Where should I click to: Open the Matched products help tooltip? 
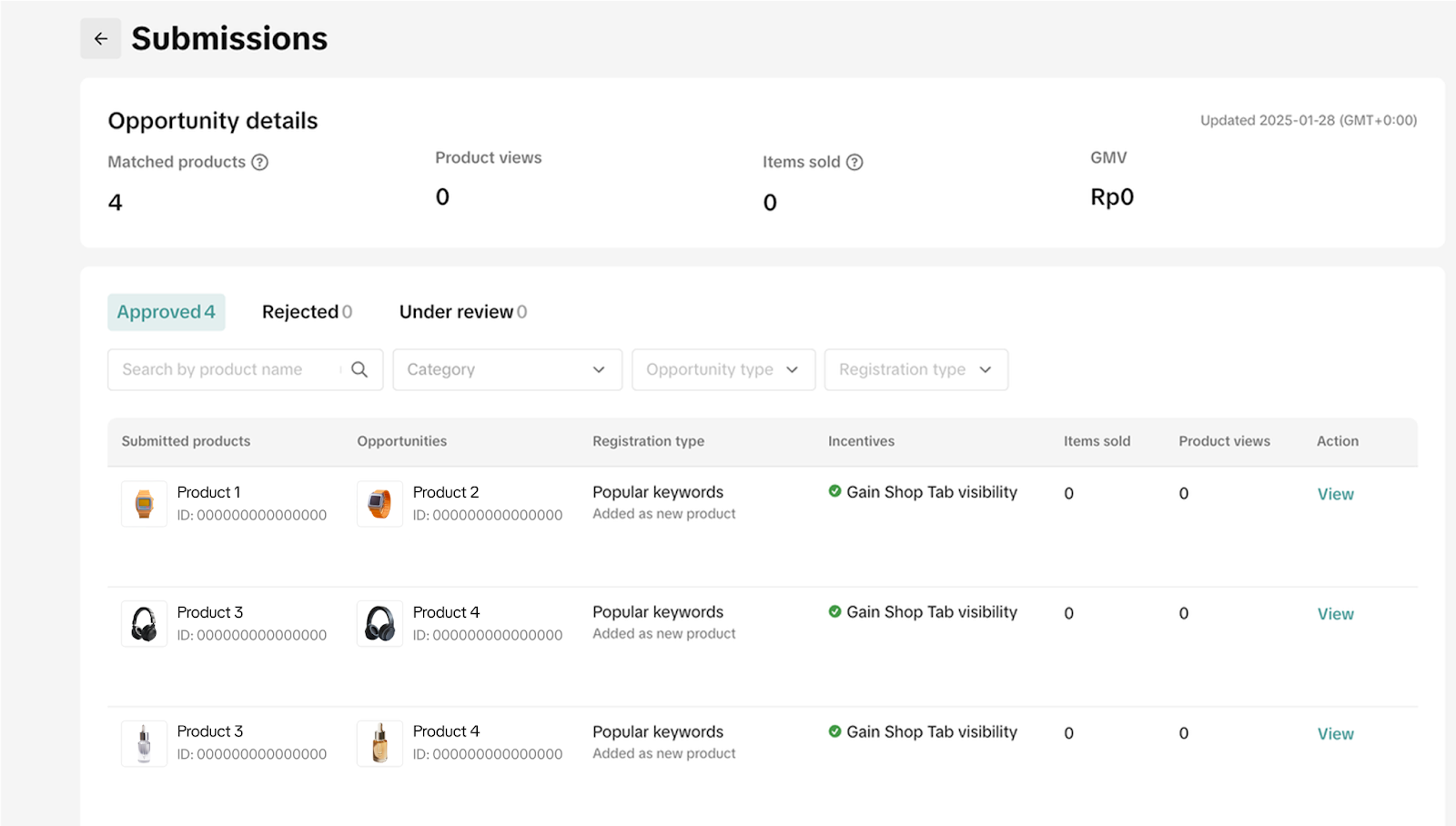click(260, 162)
